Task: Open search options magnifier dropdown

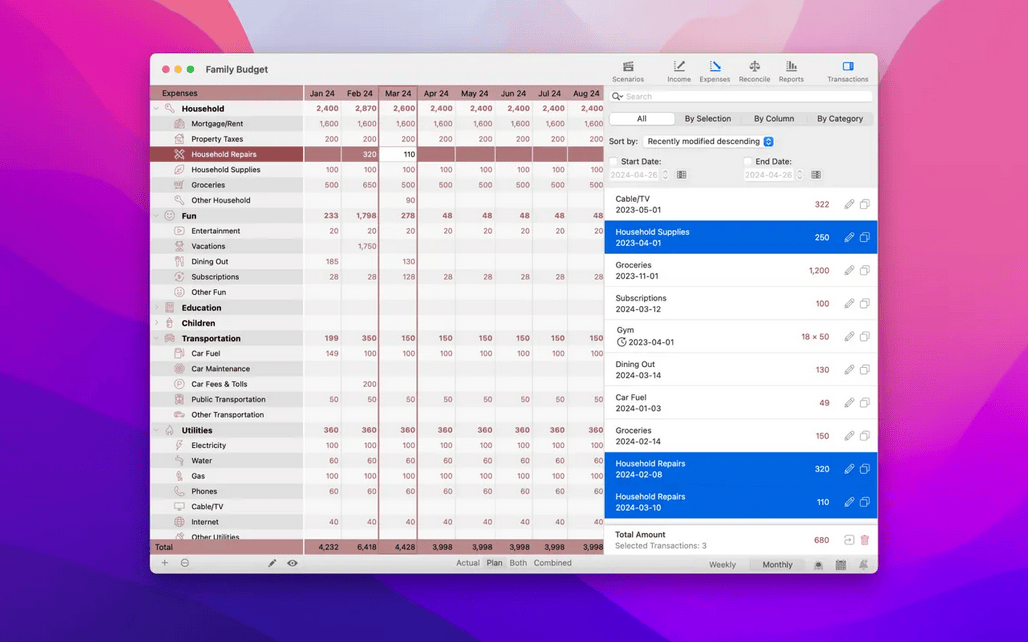Action: click(617, 96)
